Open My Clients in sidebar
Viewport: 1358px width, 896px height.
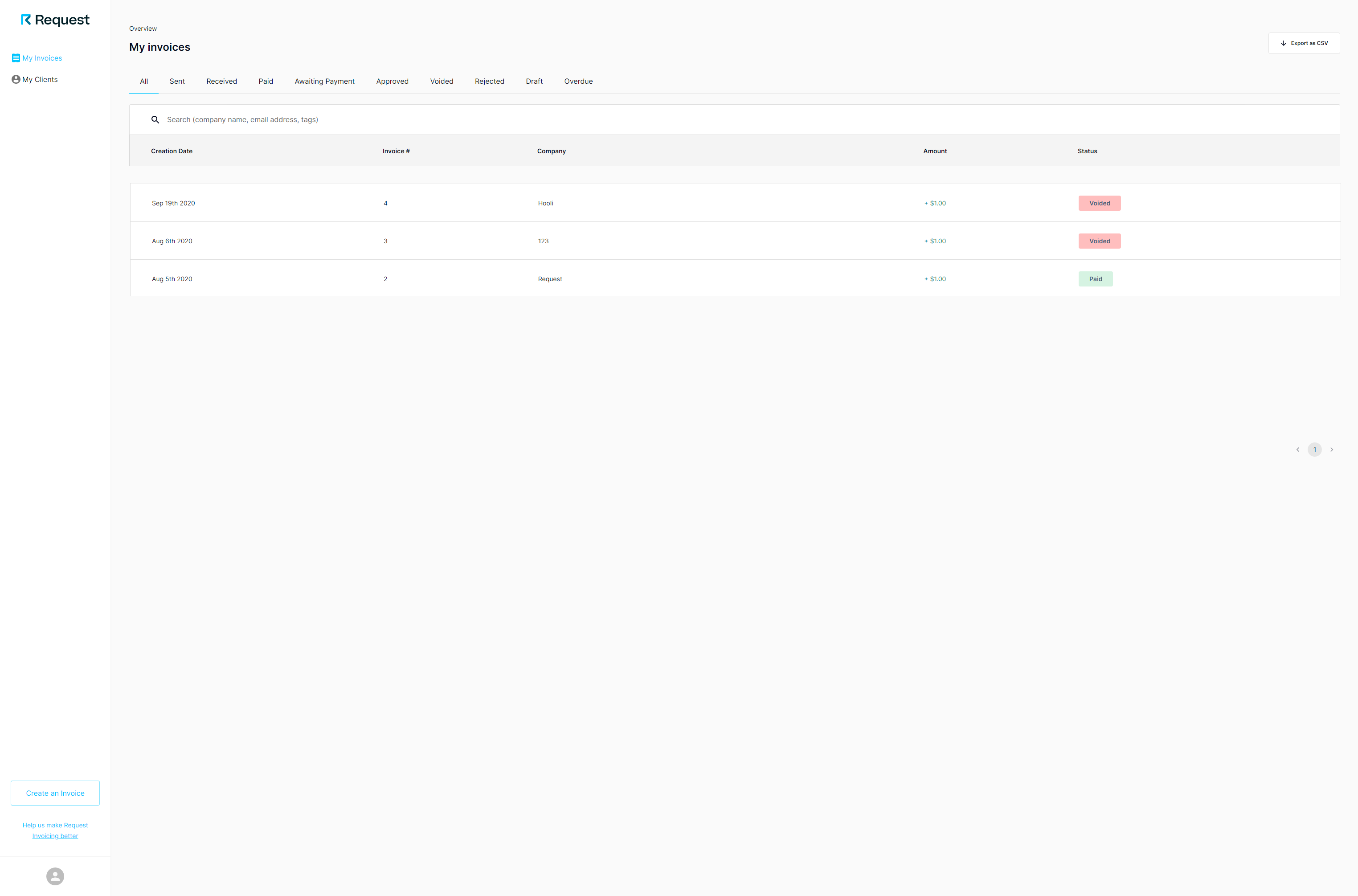(34, 79)
